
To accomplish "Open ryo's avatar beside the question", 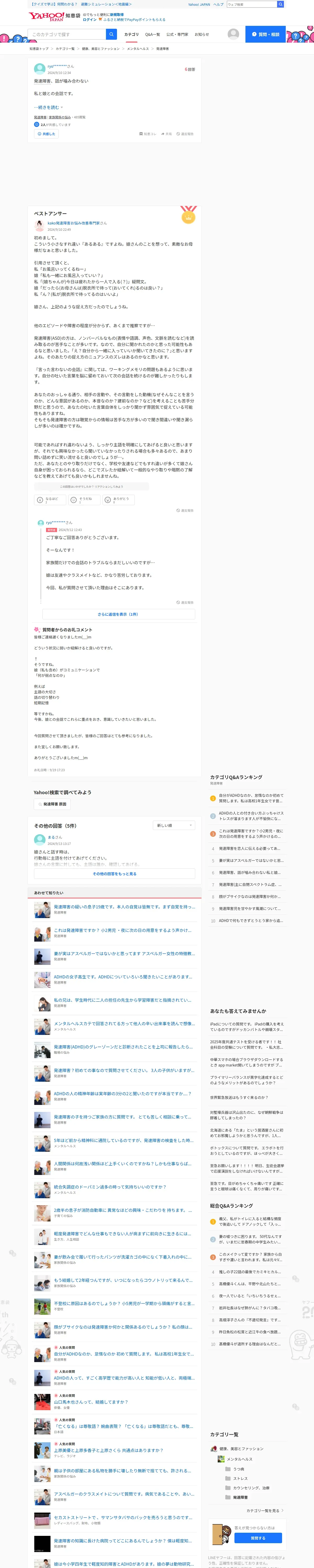I will point(40,69).
